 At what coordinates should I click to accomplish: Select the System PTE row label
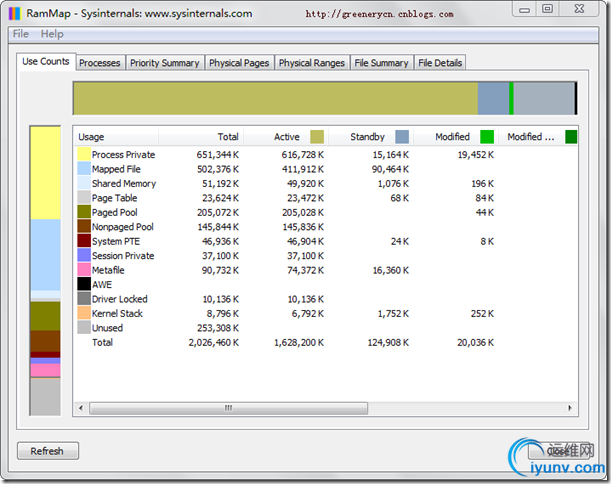[x=116, y=241]
